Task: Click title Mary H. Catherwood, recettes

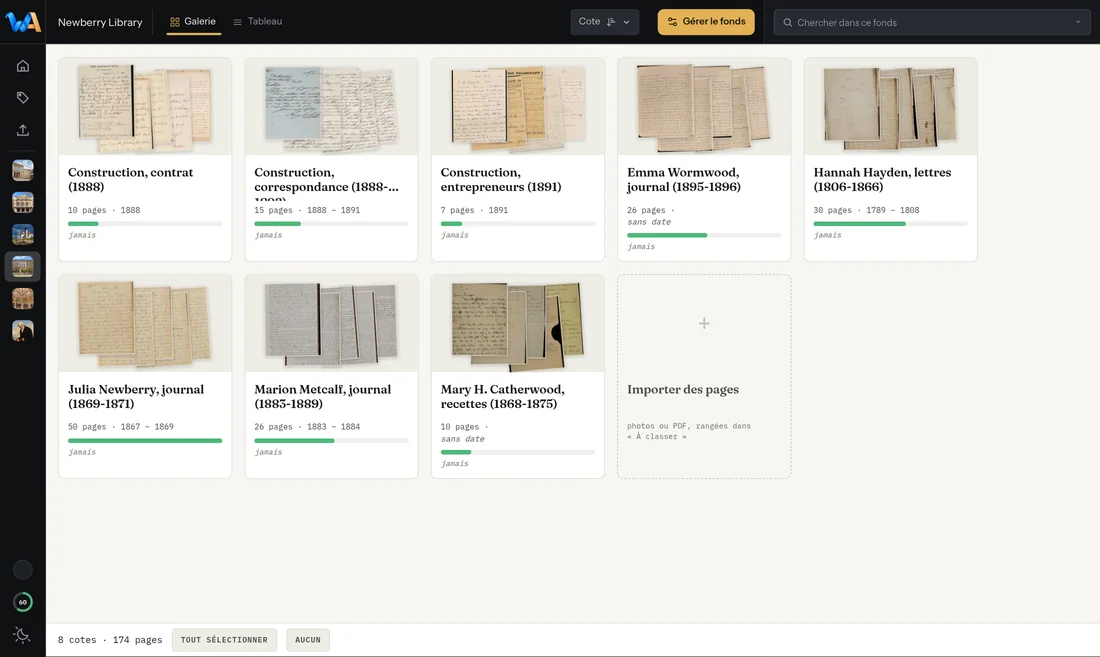Action: point(502,396)
